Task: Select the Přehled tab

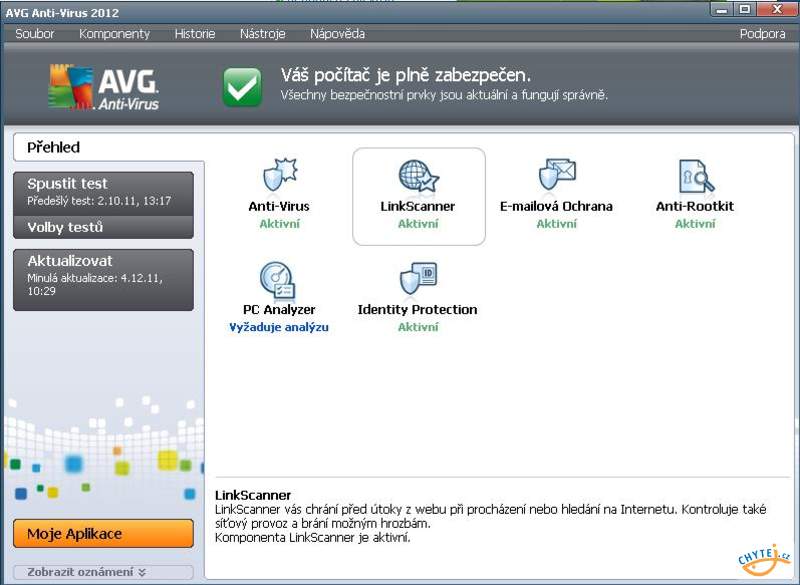Action: [x=109, y=147]
